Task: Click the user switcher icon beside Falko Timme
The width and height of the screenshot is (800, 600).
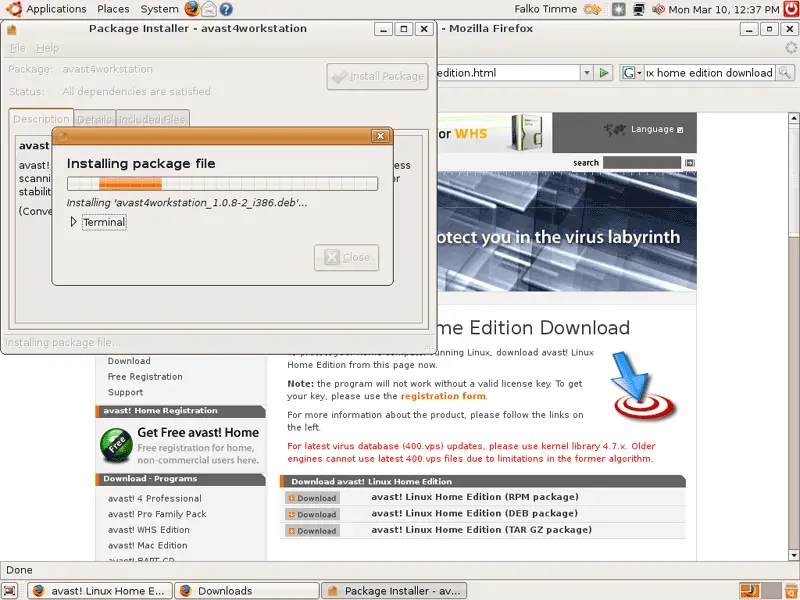Action: tap(592, 9)
